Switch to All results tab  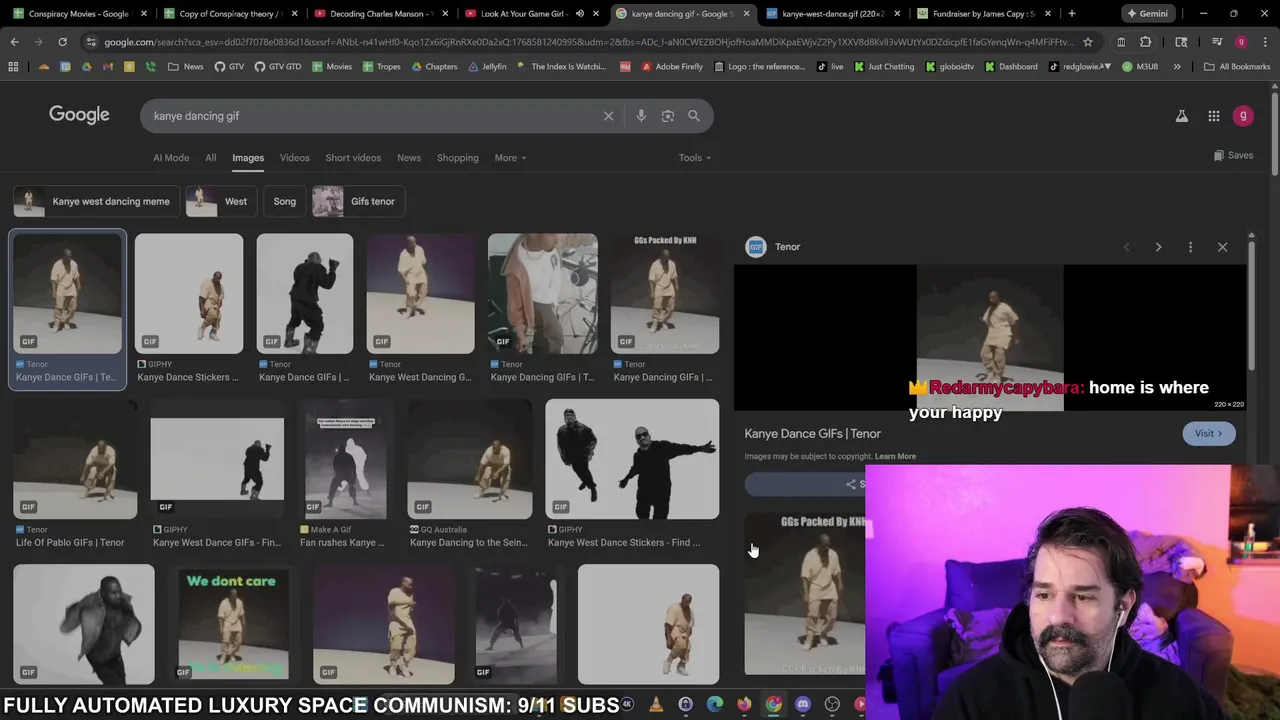(x=210, y=158)
